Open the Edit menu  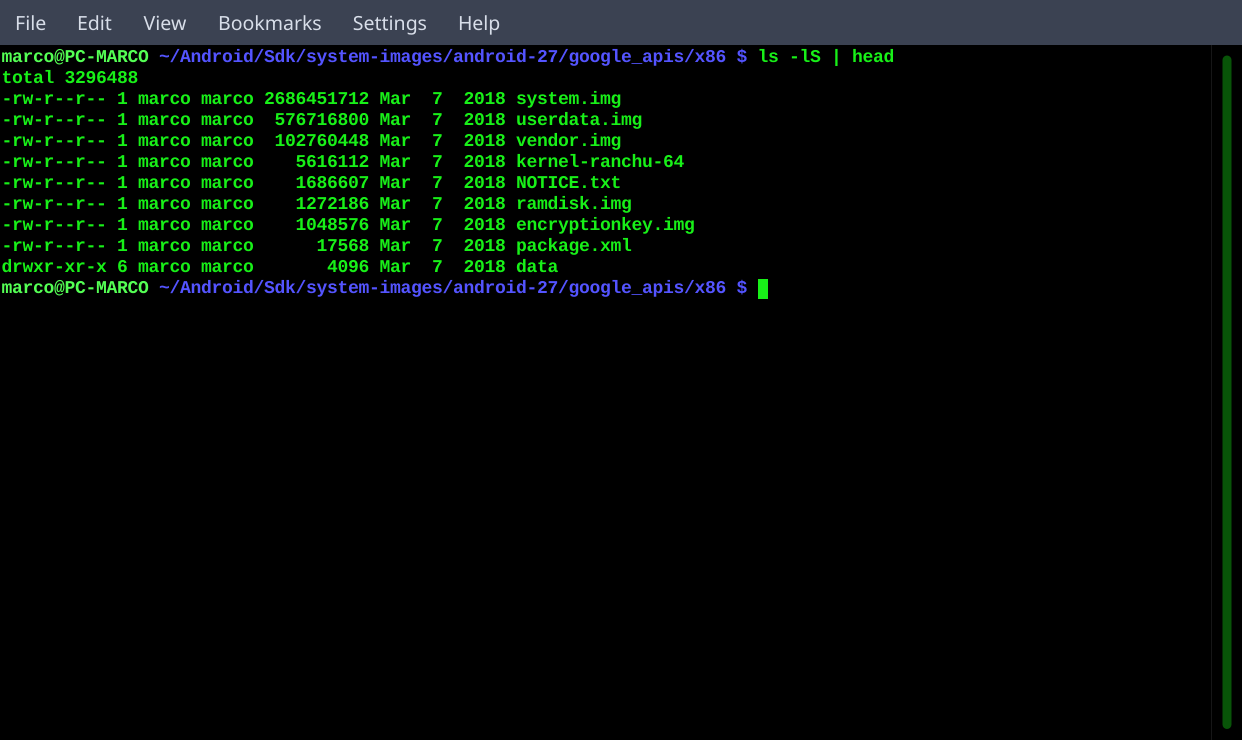pyautogui.click(x=94, y=22)
